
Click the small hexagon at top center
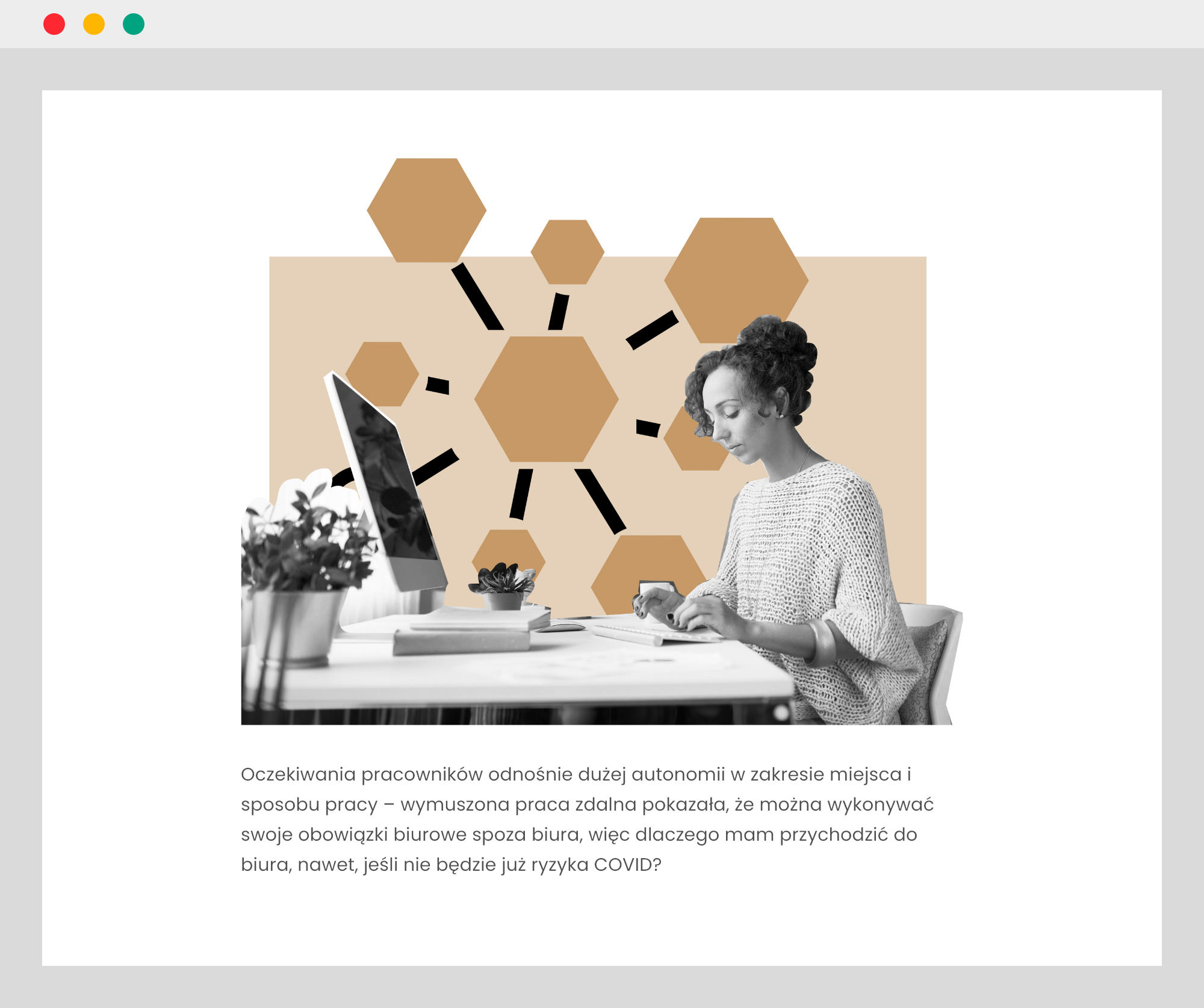point(567,252)
